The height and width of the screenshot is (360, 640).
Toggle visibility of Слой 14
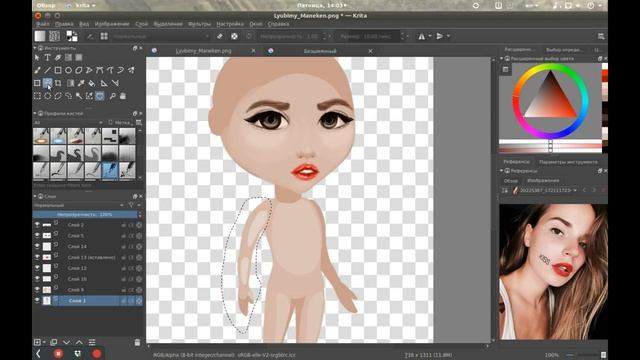(37, 247)
